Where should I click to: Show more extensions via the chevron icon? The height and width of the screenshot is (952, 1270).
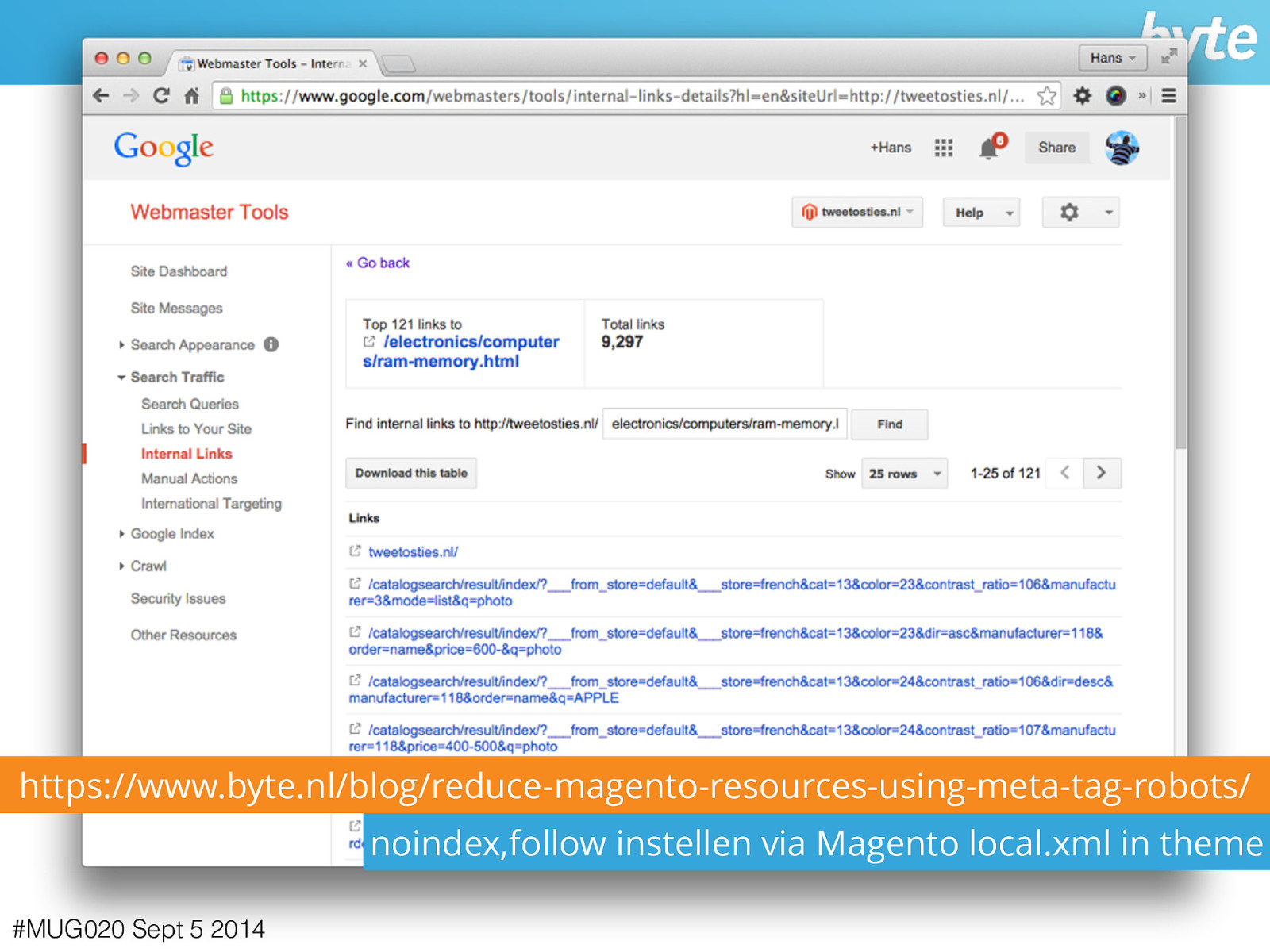[x=1142, y=96]
